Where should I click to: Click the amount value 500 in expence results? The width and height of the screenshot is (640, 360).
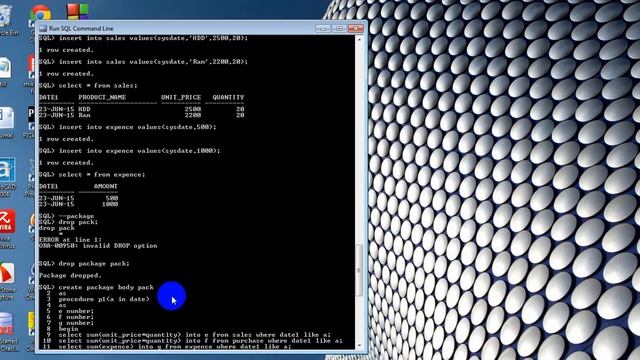point(112,198)
